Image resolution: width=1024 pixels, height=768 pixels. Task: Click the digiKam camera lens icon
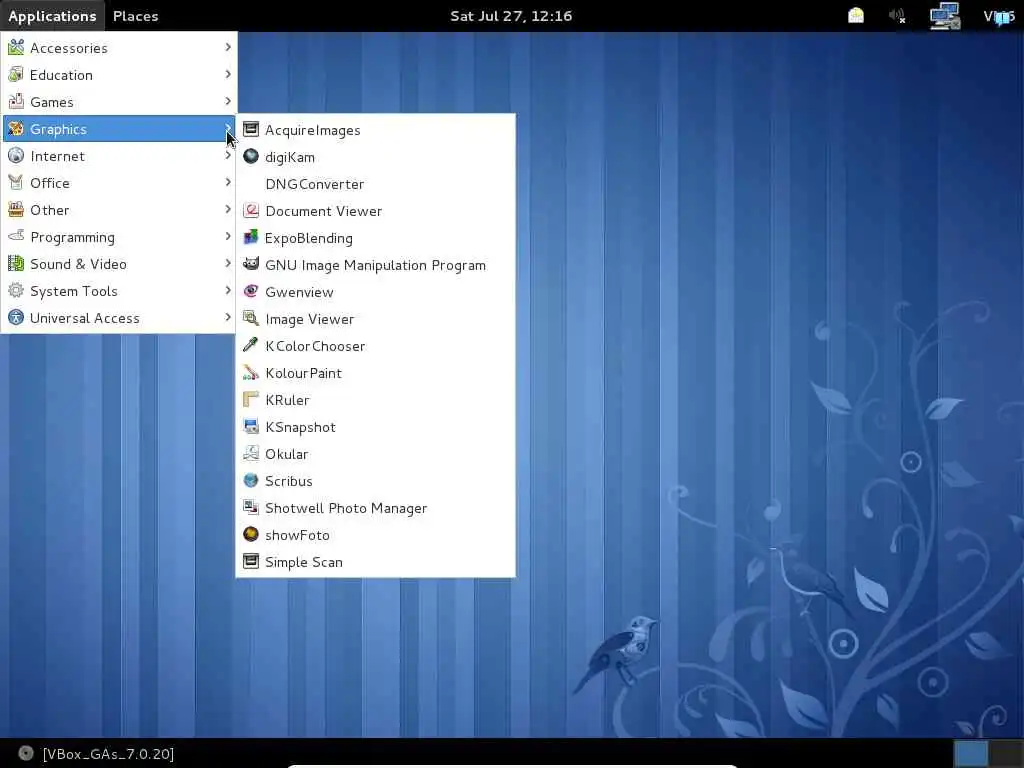point(251,156)
